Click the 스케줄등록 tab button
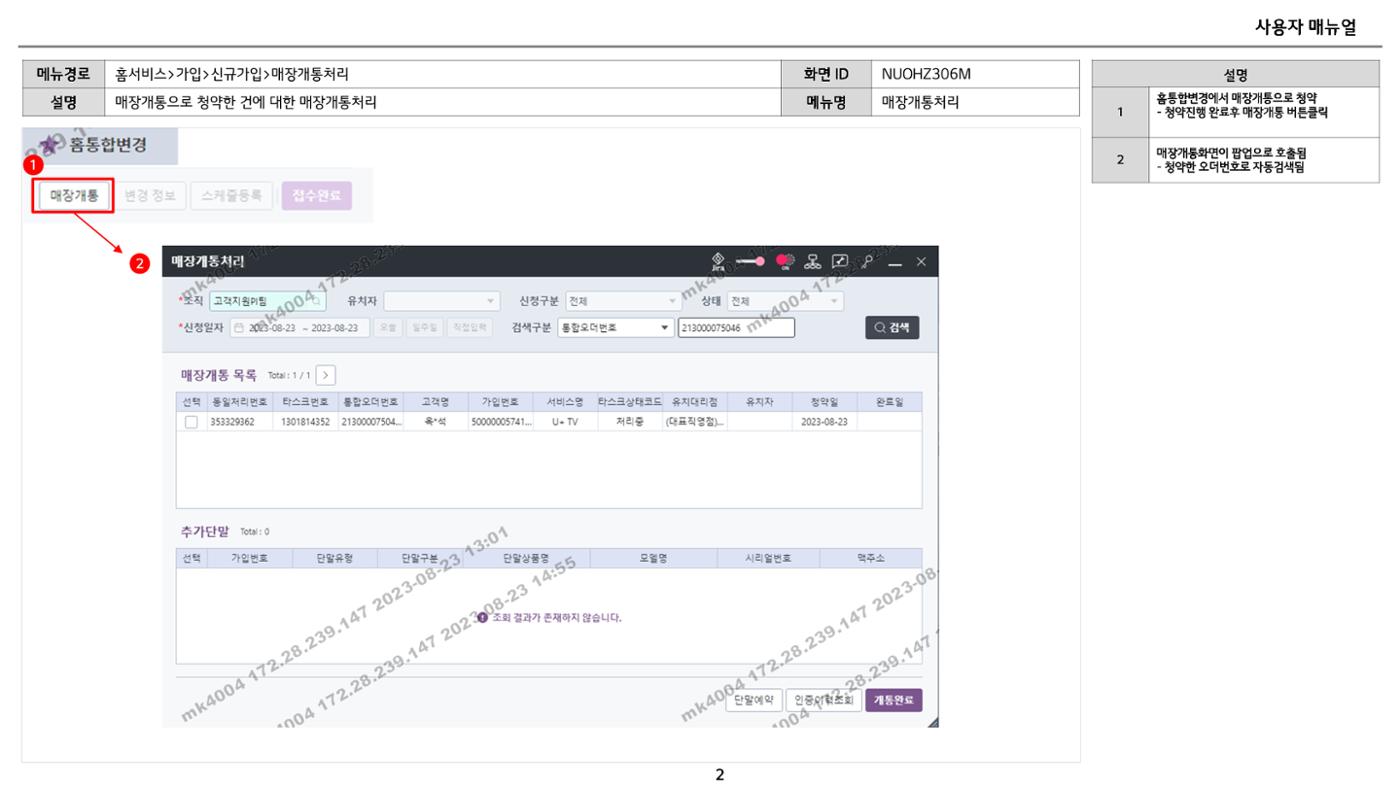 click(230, 196)
